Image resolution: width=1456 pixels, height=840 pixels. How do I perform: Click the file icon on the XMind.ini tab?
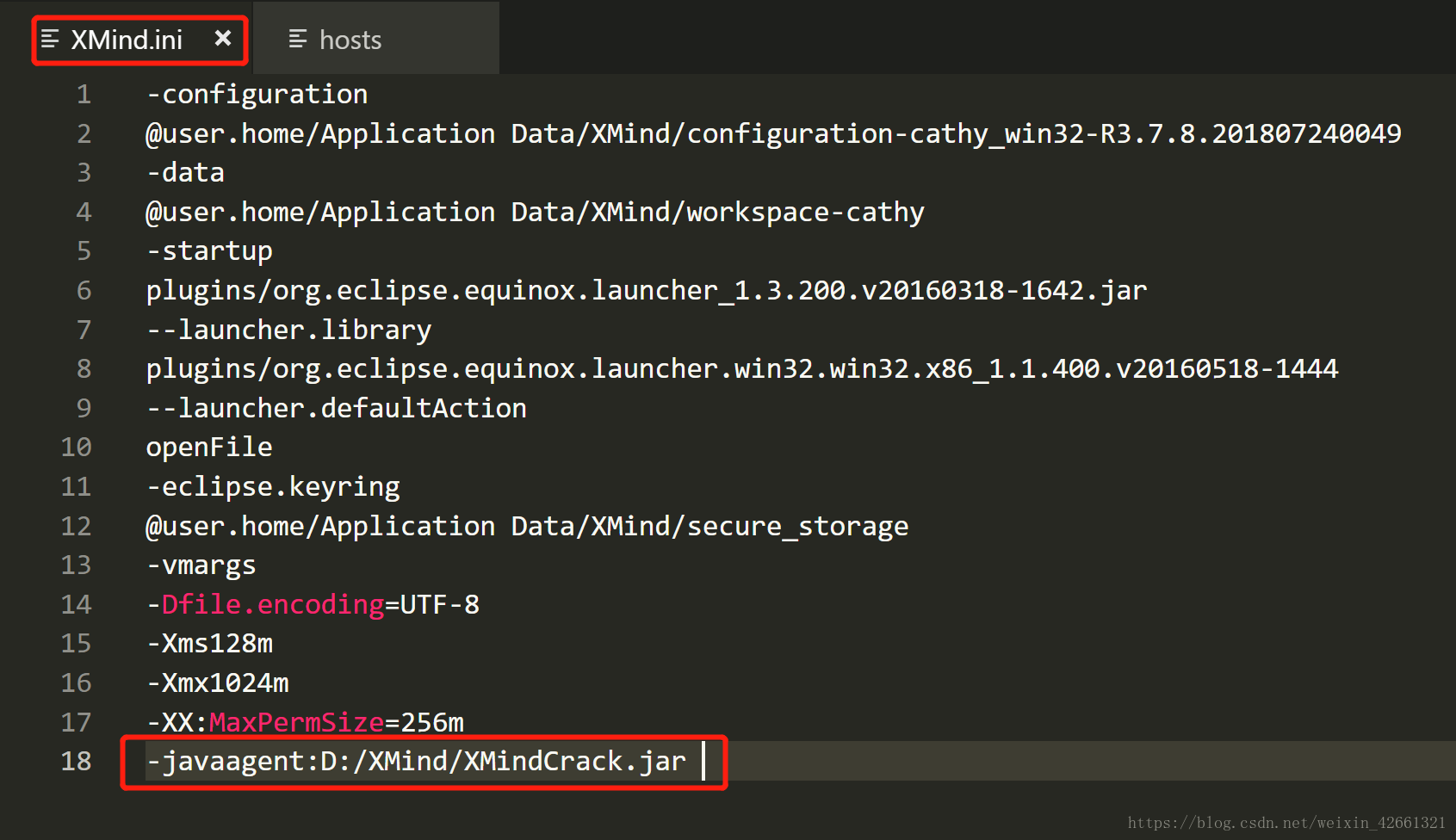point(50,39)
